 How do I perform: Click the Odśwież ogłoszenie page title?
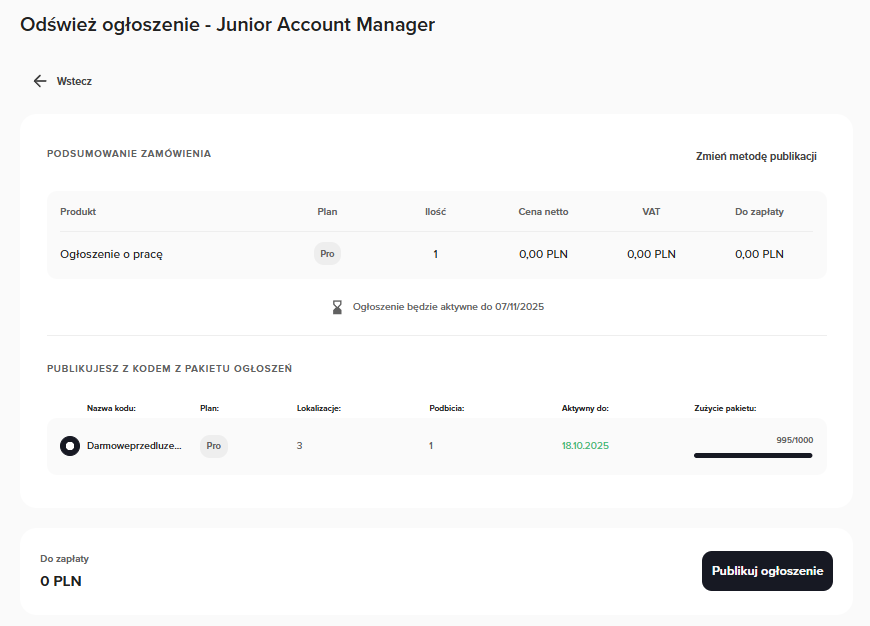[x=227, y=25]
